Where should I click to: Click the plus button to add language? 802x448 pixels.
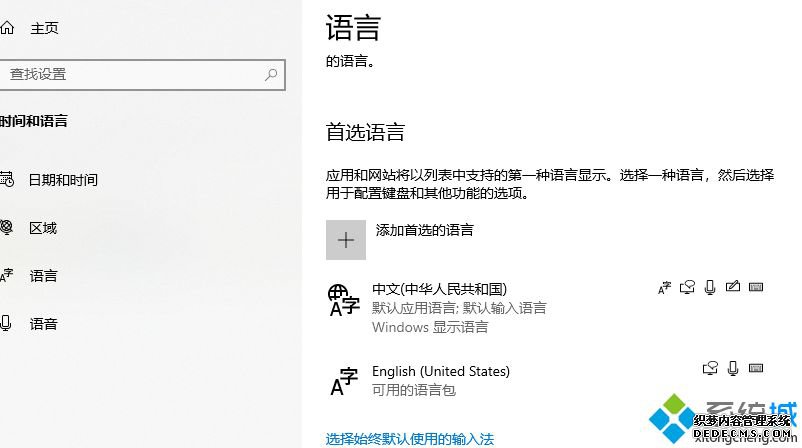(x=346, y=240)
